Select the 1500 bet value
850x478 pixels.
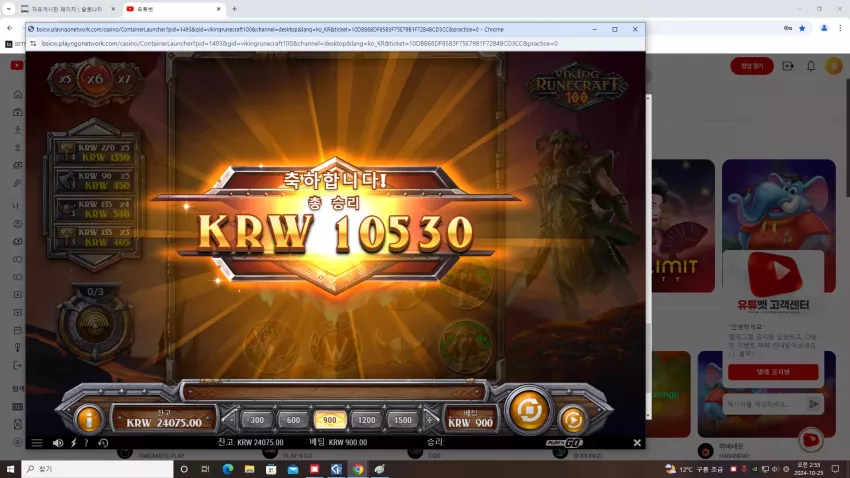(402, 420)
